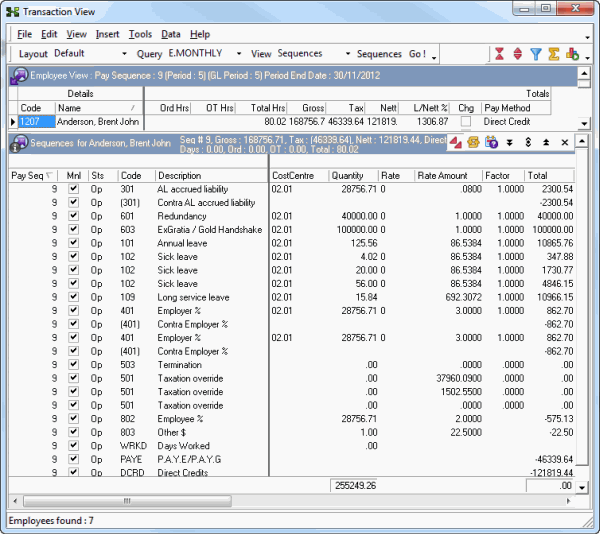Screen dimensions: 600x534
Task: Open the Insert menu
Action: [x=108, y=34]
